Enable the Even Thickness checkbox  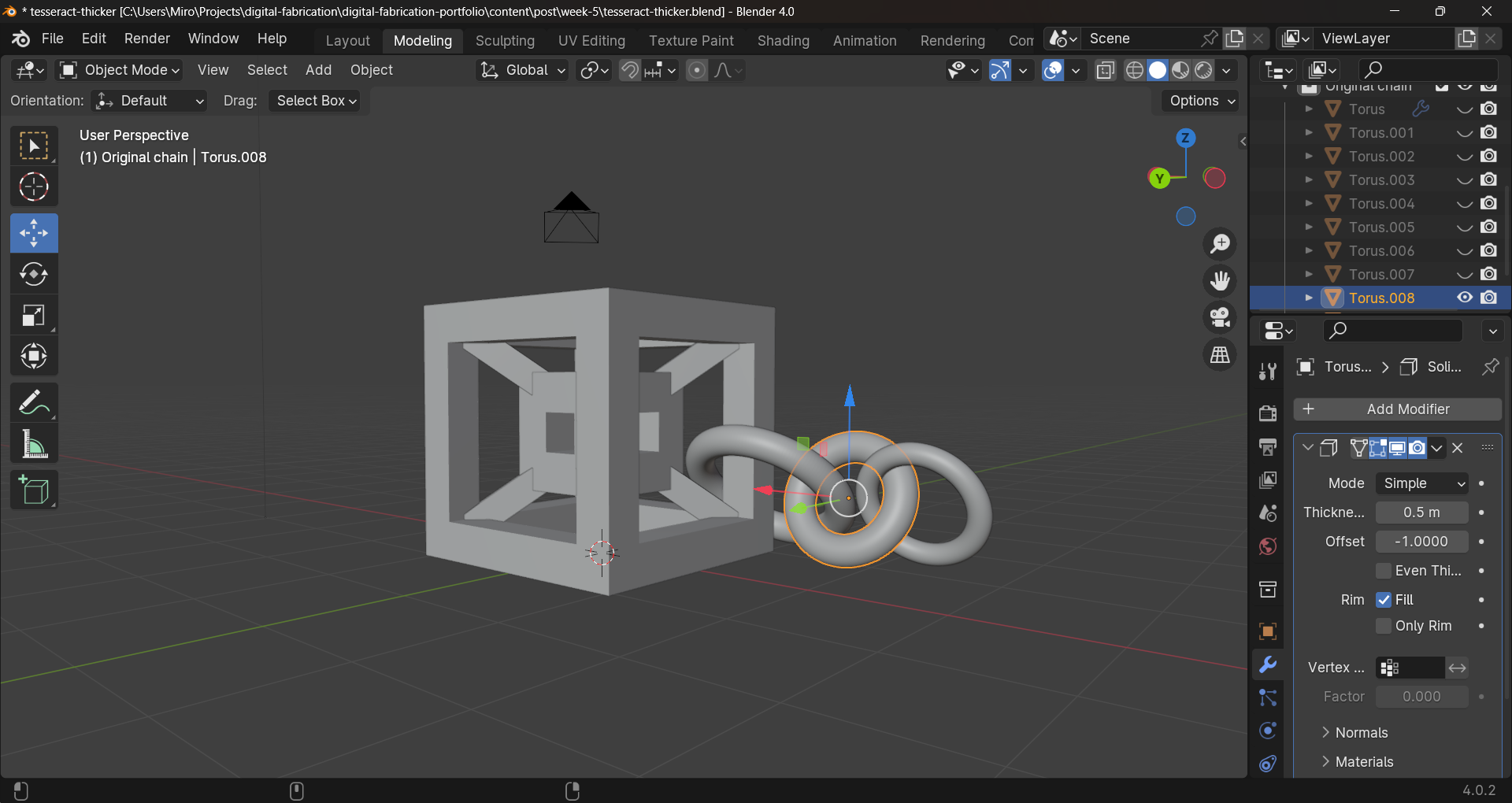coord(1384,571)
